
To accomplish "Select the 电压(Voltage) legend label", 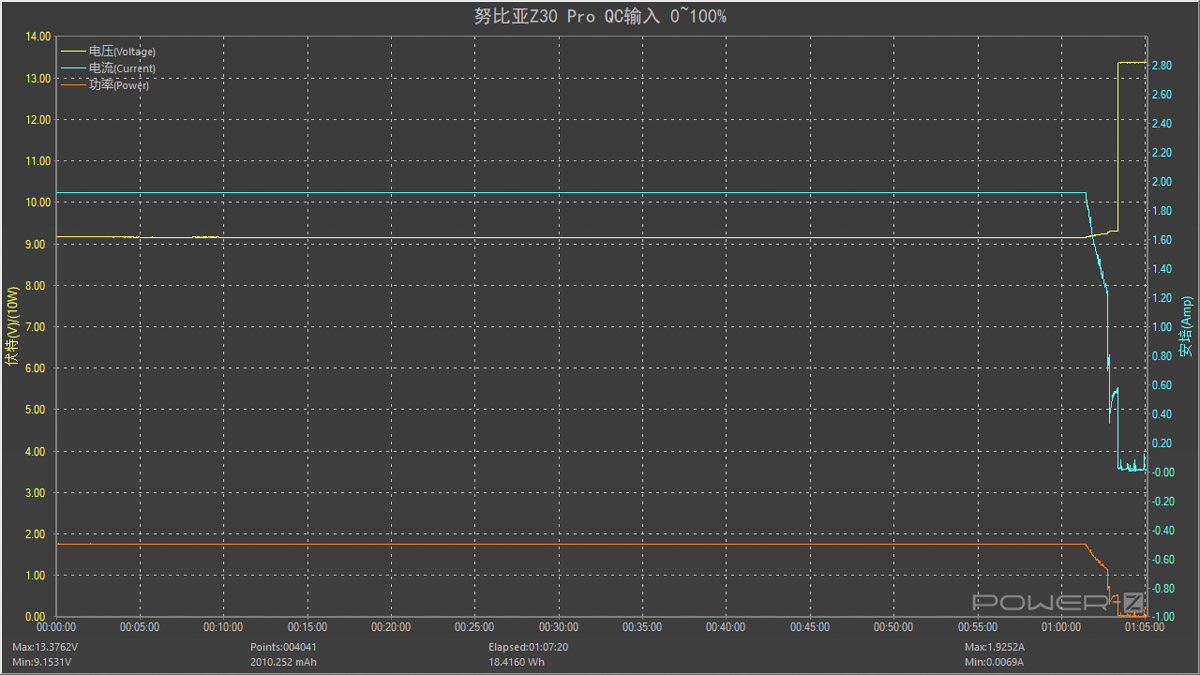I will click(x=122, y=51).
